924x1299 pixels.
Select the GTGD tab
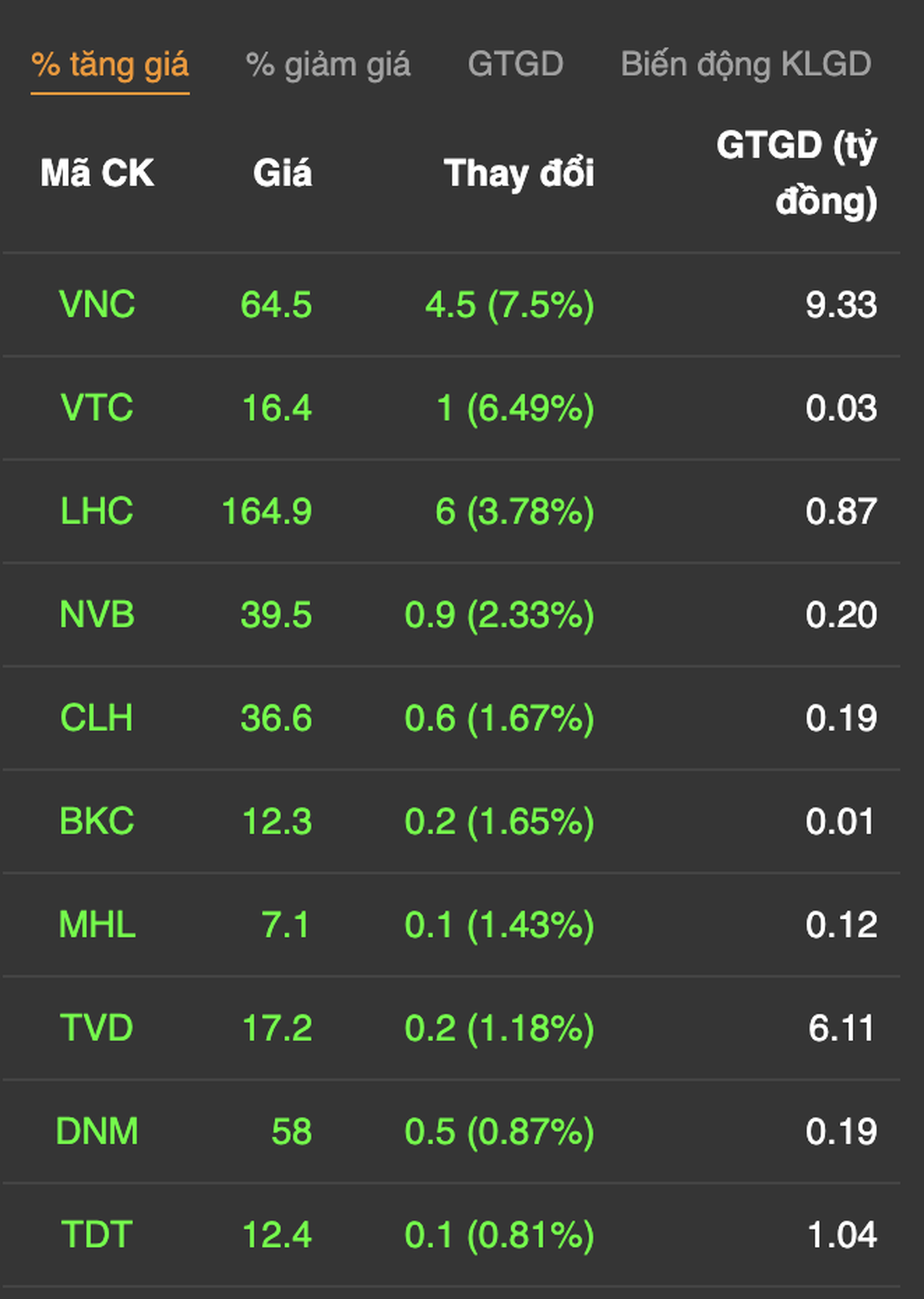(515, 65)
